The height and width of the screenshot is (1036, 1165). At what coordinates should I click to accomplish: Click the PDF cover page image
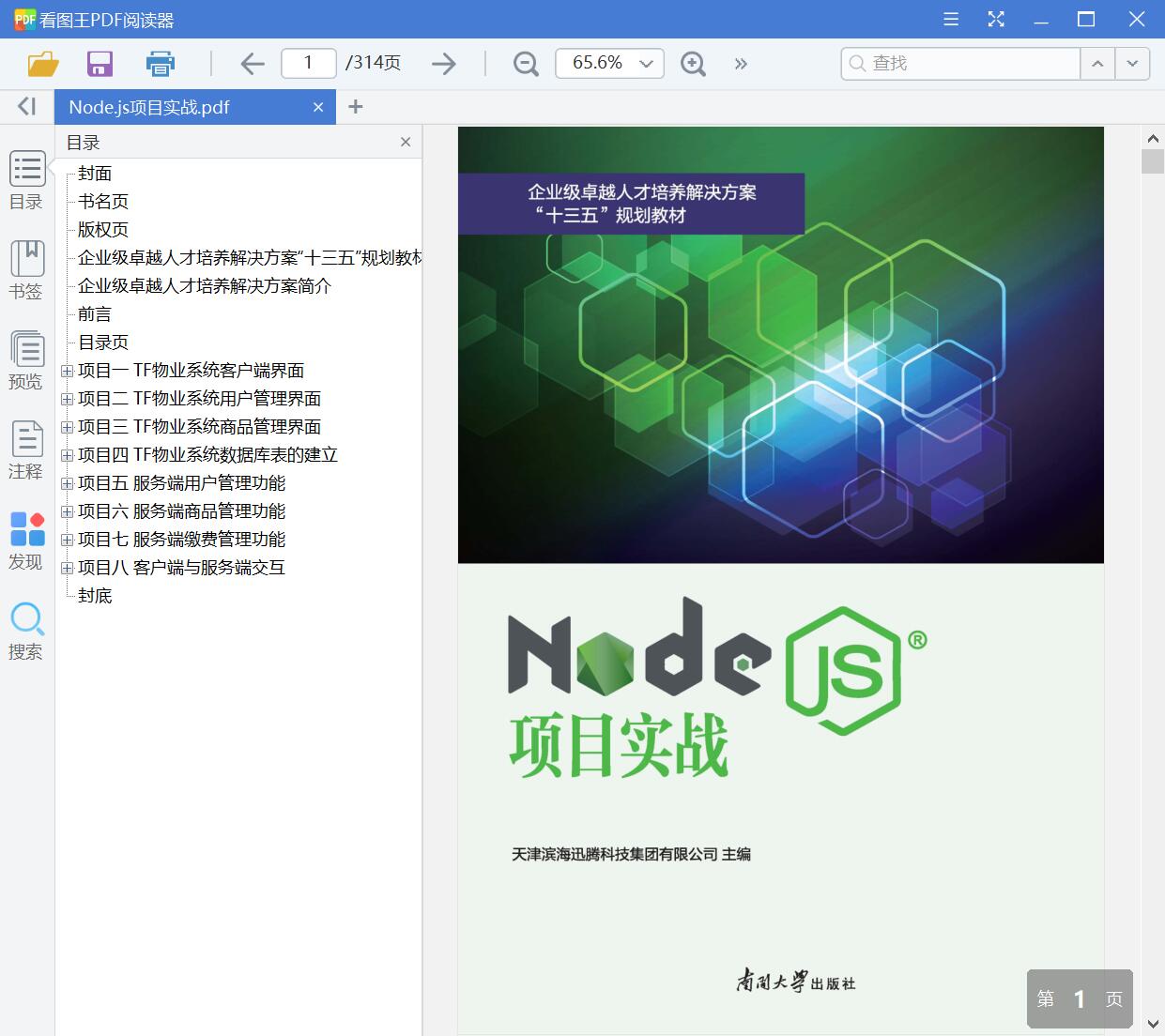pyautogui.click(x=780, y=581)
